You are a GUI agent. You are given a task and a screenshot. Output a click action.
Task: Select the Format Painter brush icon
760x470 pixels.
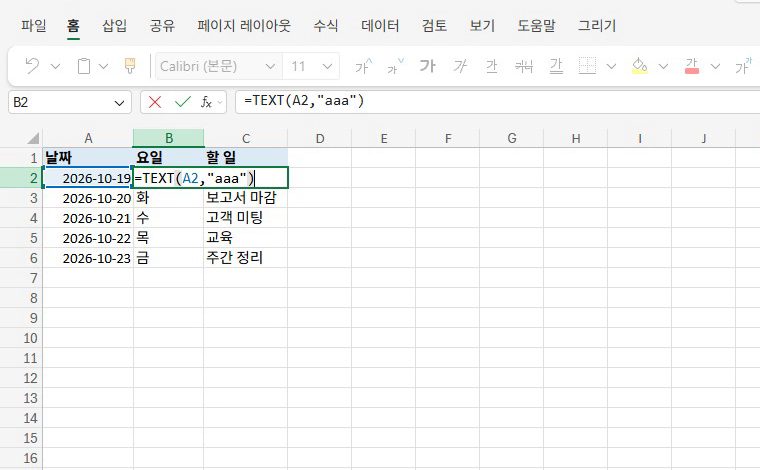click(130, 65)
